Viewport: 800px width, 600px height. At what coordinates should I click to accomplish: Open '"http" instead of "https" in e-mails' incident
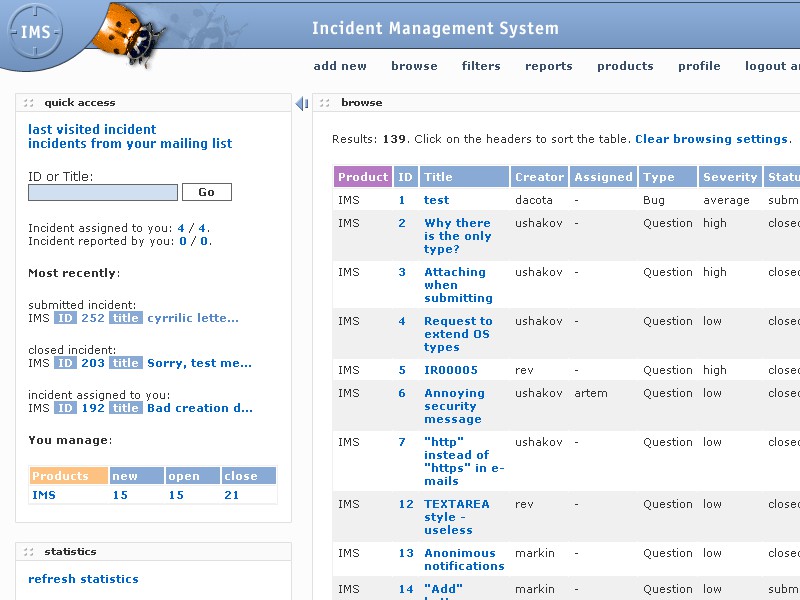(x=464, y=461)
